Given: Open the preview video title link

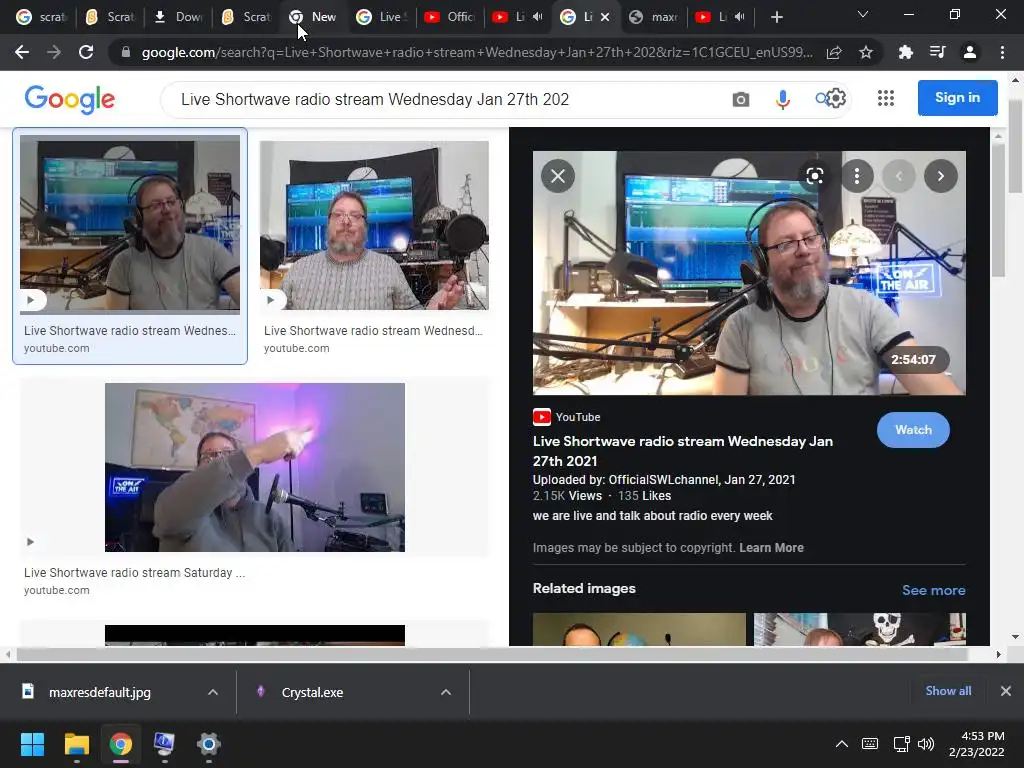Looking at the screenshot, I should click(682, 451).
